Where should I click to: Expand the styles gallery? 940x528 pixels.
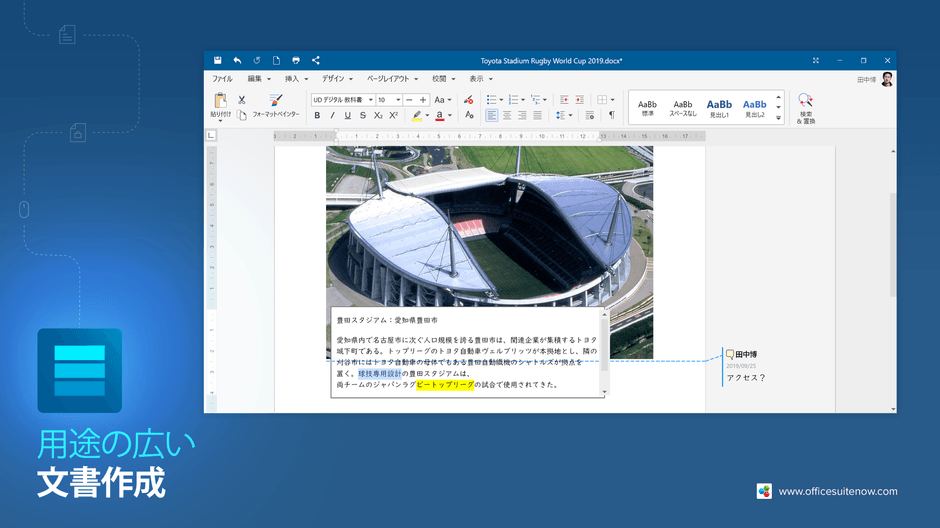pos(778,118)
